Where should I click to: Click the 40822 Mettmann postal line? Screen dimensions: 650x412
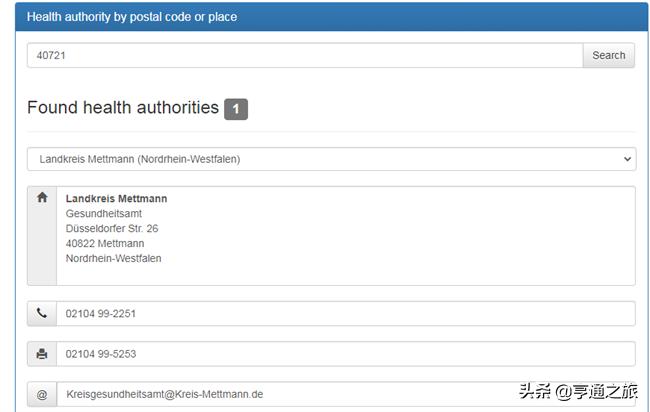point(105,243)
